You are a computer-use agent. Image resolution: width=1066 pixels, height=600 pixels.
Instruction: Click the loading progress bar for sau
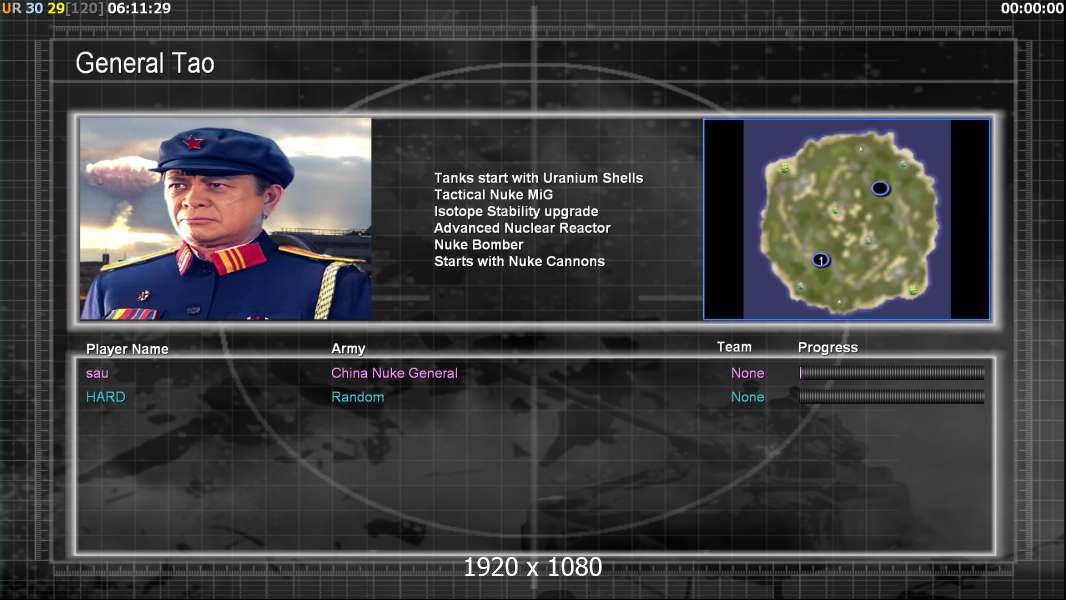coord(892,372)
